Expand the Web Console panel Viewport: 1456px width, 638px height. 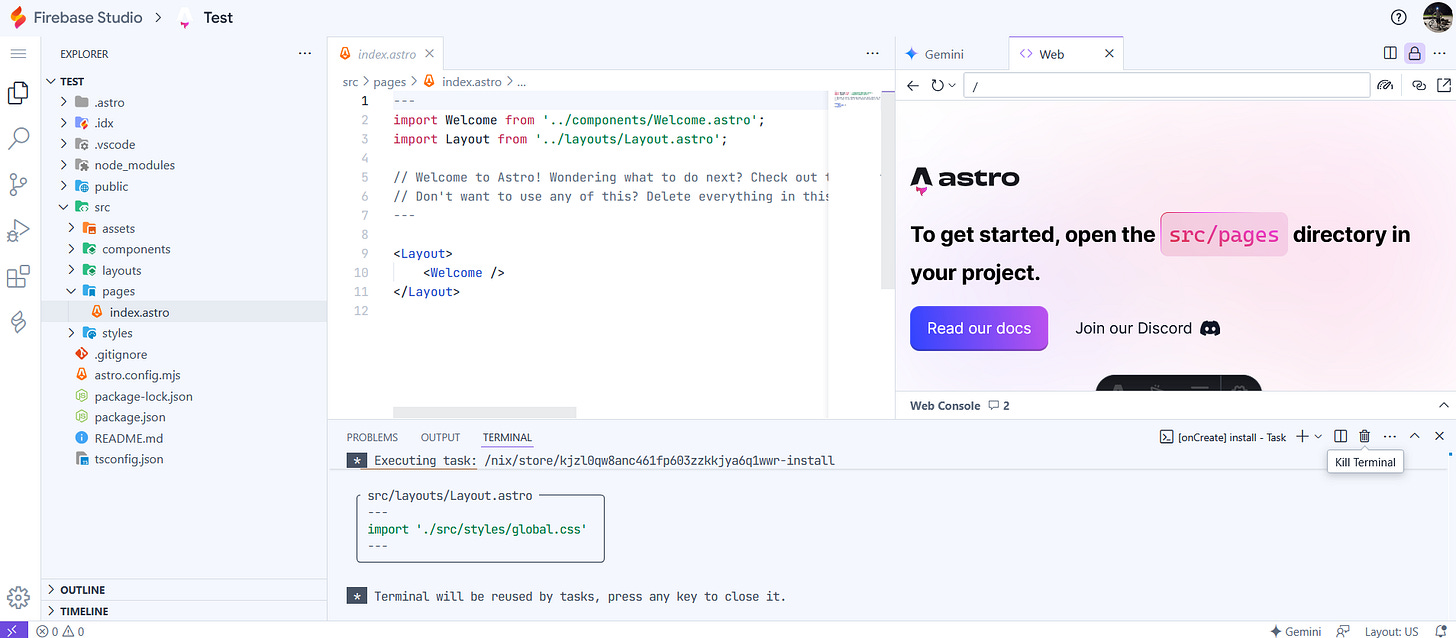click(x=1443, y=406)
